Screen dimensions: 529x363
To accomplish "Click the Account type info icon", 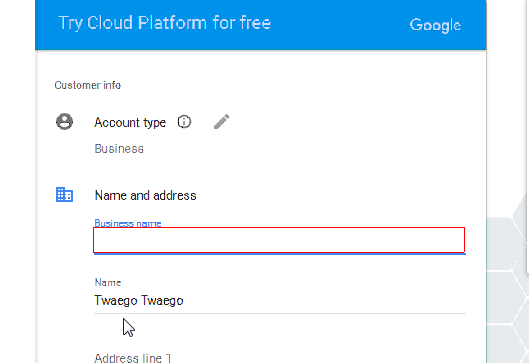I will point(184,122).
